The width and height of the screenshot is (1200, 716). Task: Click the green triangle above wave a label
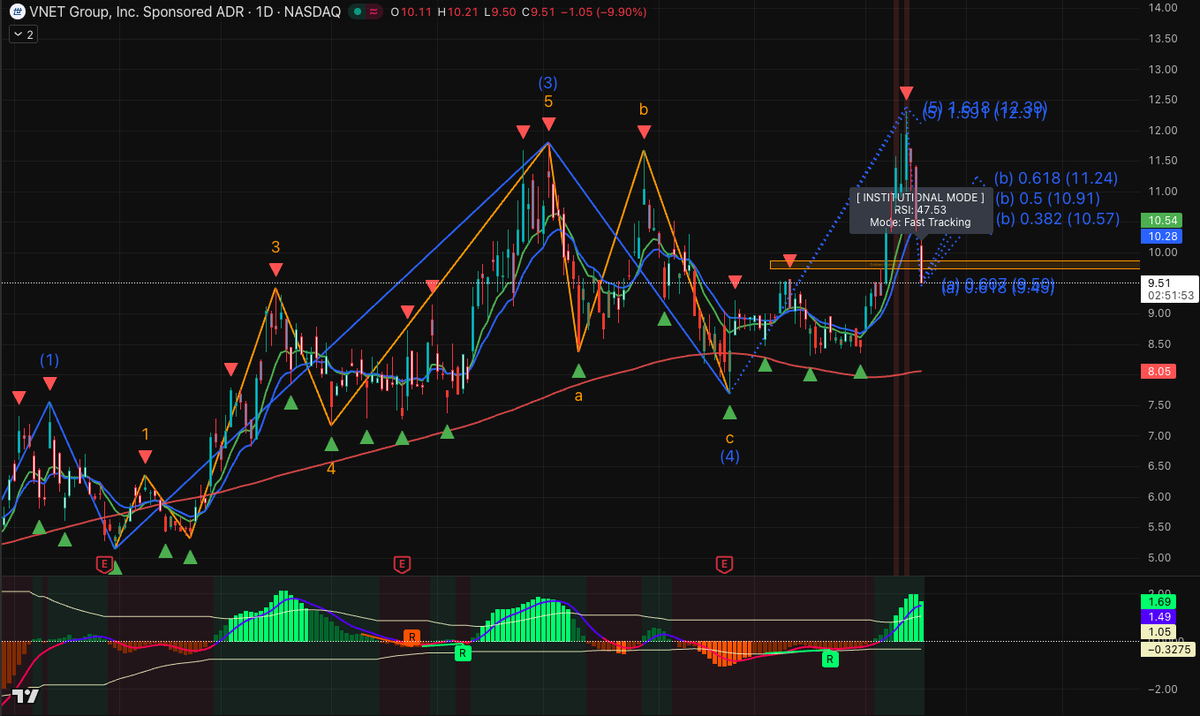click(x=578, y=371)
